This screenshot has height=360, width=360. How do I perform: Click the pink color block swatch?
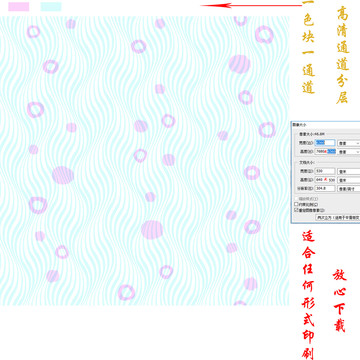point(18,7)
